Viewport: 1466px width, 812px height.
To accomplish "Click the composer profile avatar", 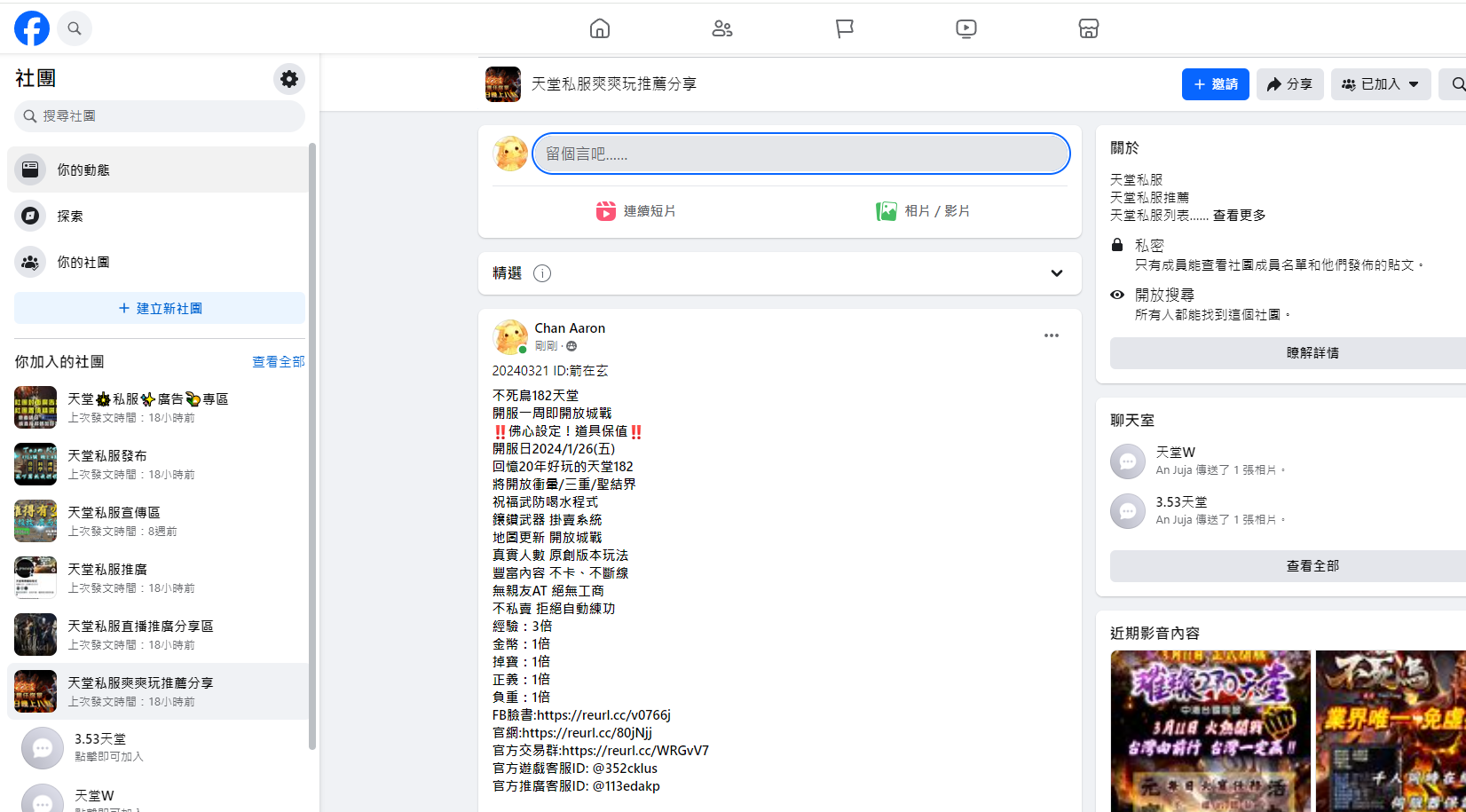I will pyautogui.click(x=510, y=154).
